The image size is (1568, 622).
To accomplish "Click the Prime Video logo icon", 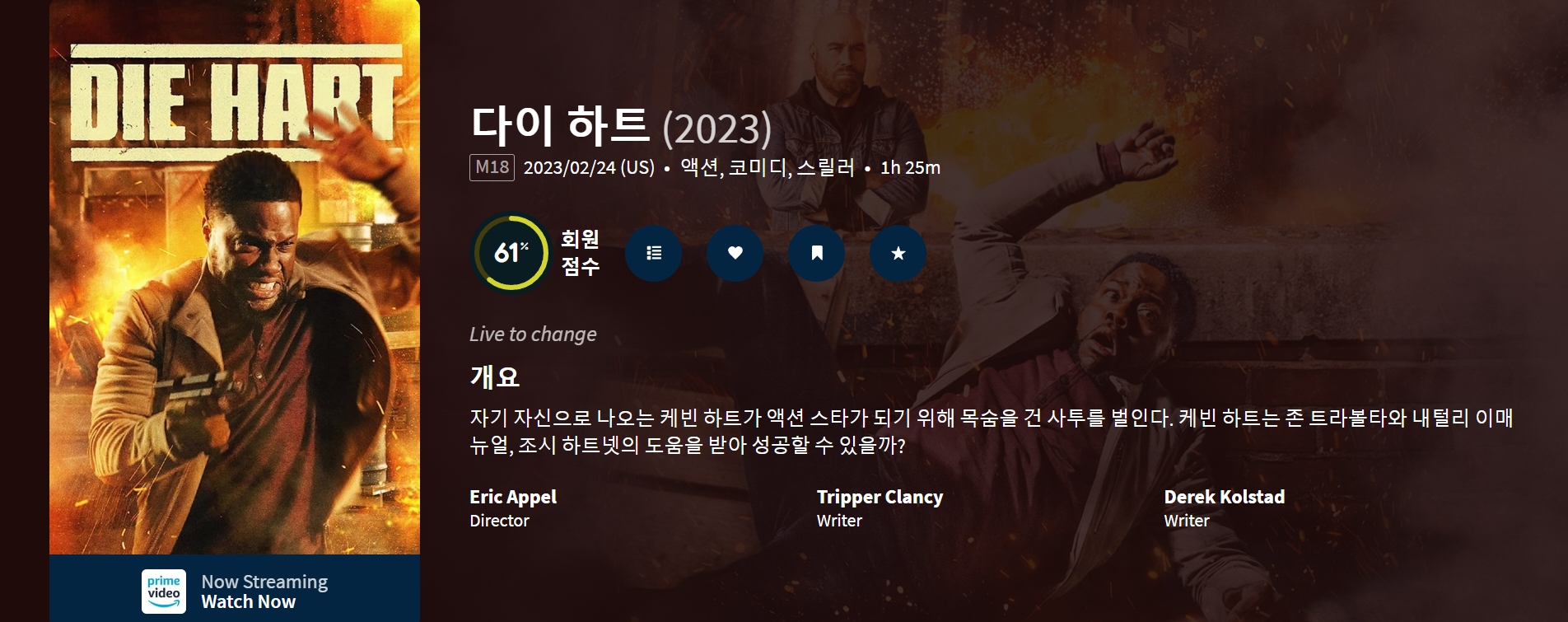I will [x=164, y=592].
